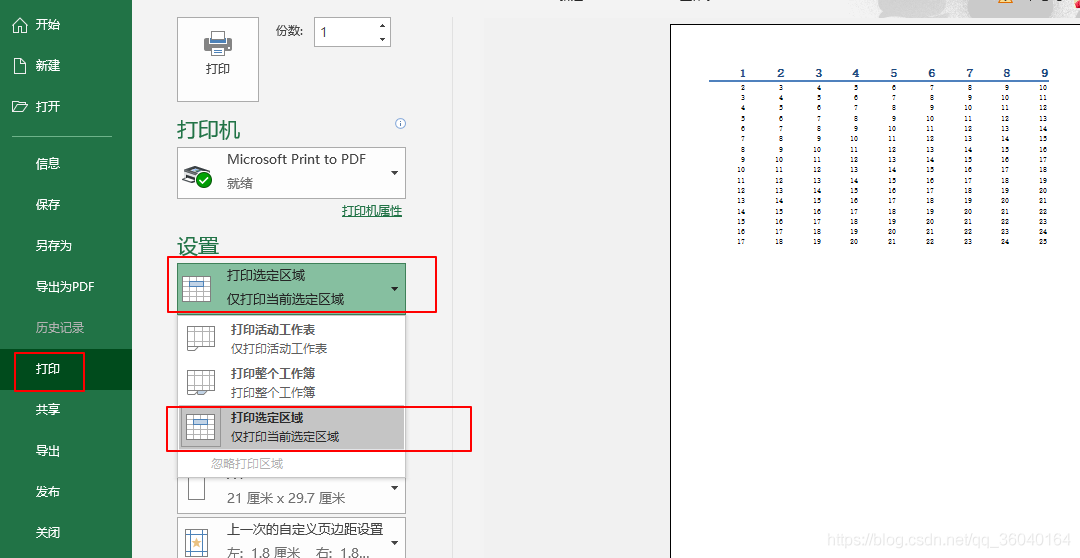This screenshot has width=1080, height=558.
Task: Click header number 9 in preview table
Action: [1044, 73]
